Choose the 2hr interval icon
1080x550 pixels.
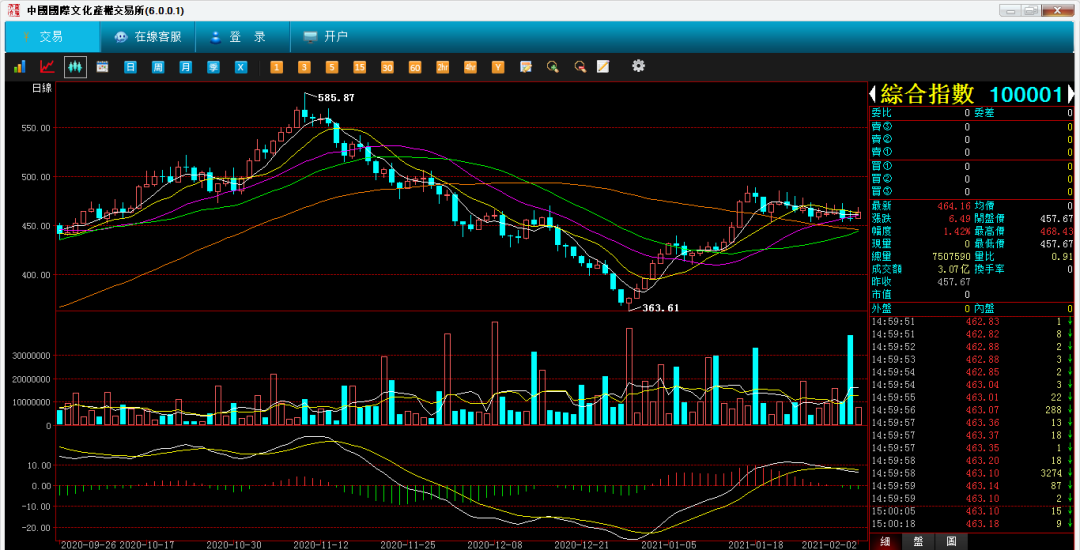[442, 67]
